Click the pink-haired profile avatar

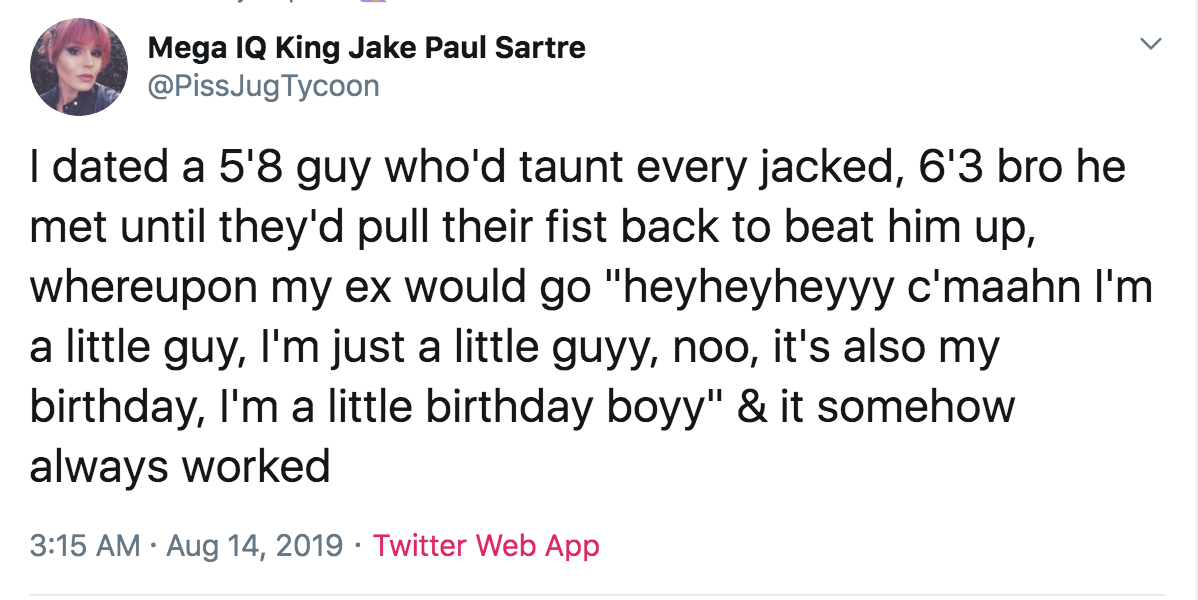click(79, 67)
